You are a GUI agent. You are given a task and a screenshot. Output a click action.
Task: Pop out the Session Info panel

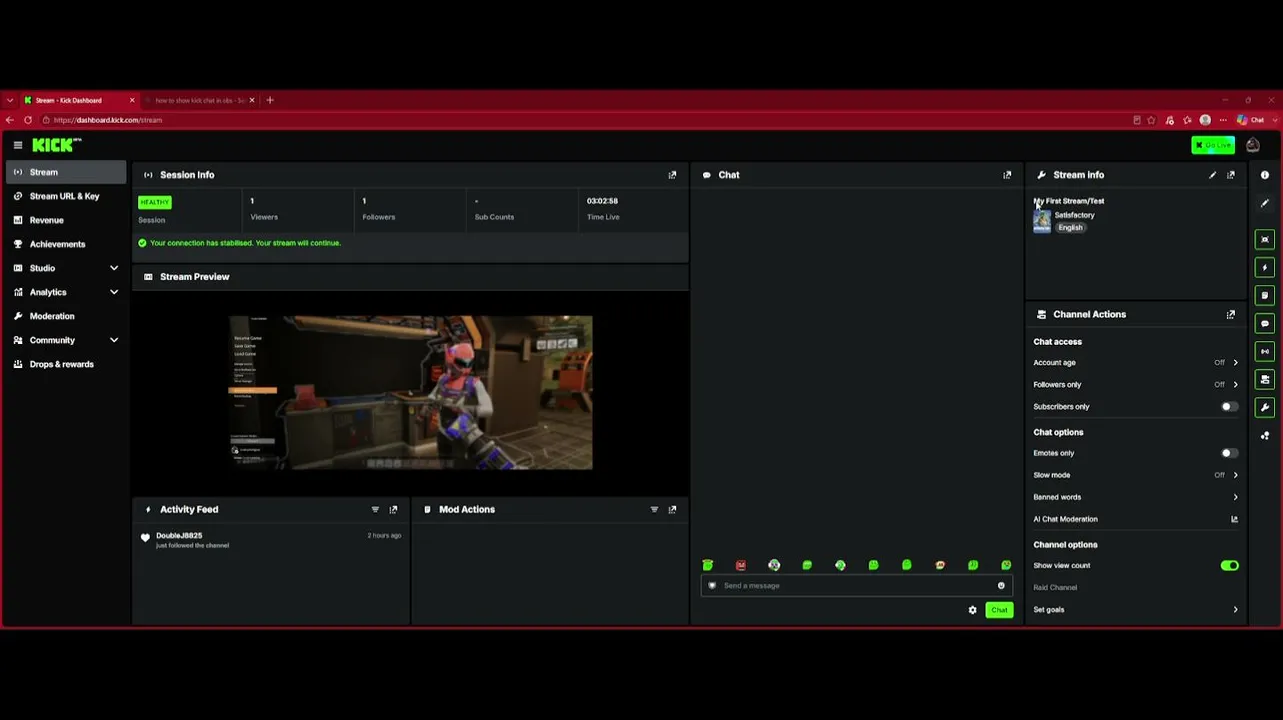click(672, 175)
